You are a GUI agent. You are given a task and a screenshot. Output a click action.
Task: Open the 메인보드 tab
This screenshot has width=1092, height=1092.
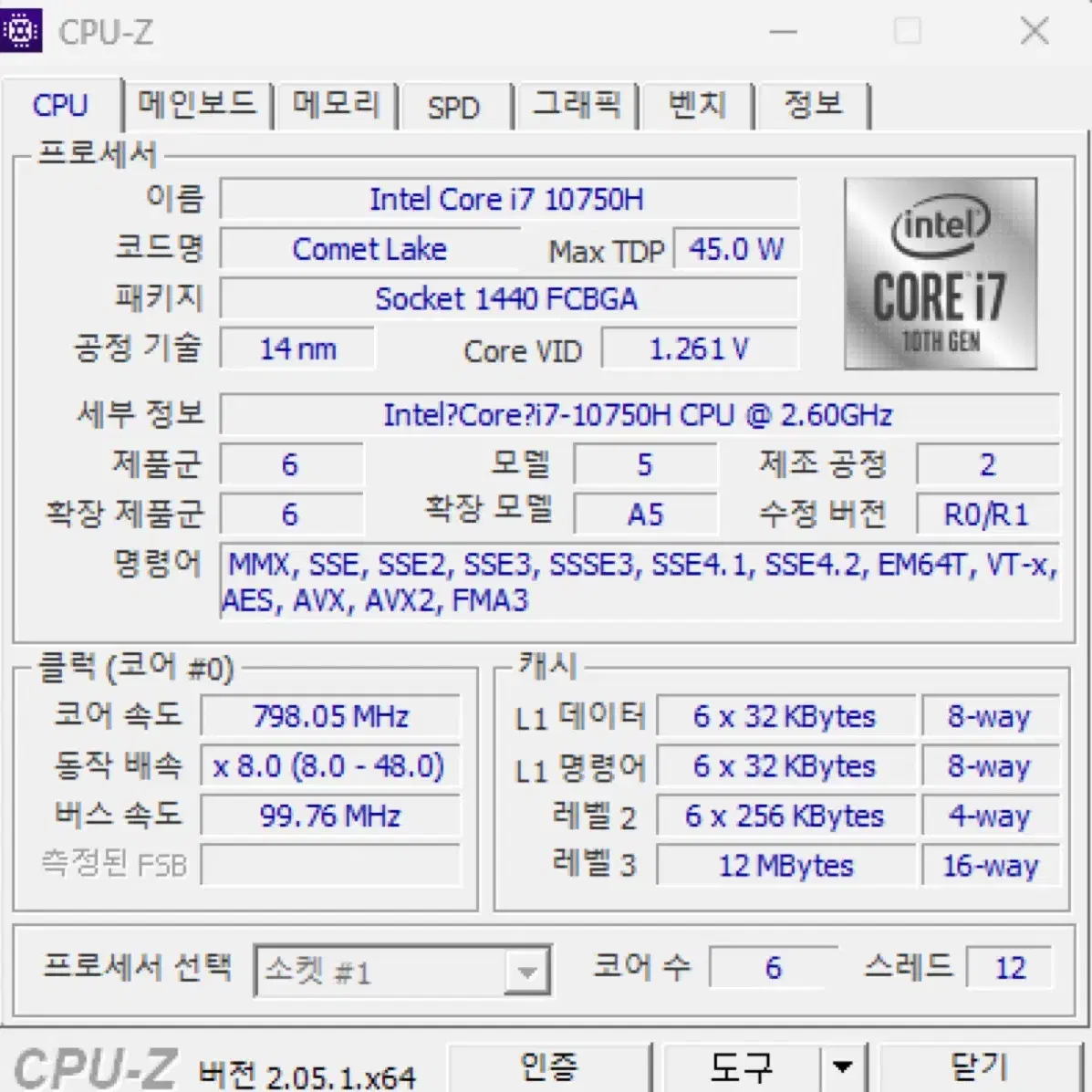(197, 105)
